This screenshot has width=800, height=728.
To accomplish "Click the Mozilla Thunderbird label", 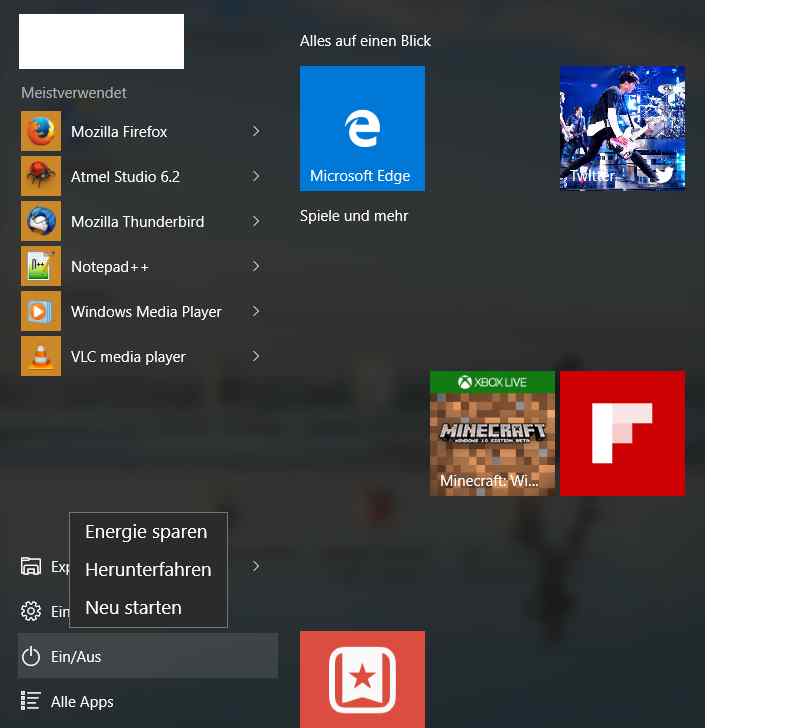I will click(138, 222).
